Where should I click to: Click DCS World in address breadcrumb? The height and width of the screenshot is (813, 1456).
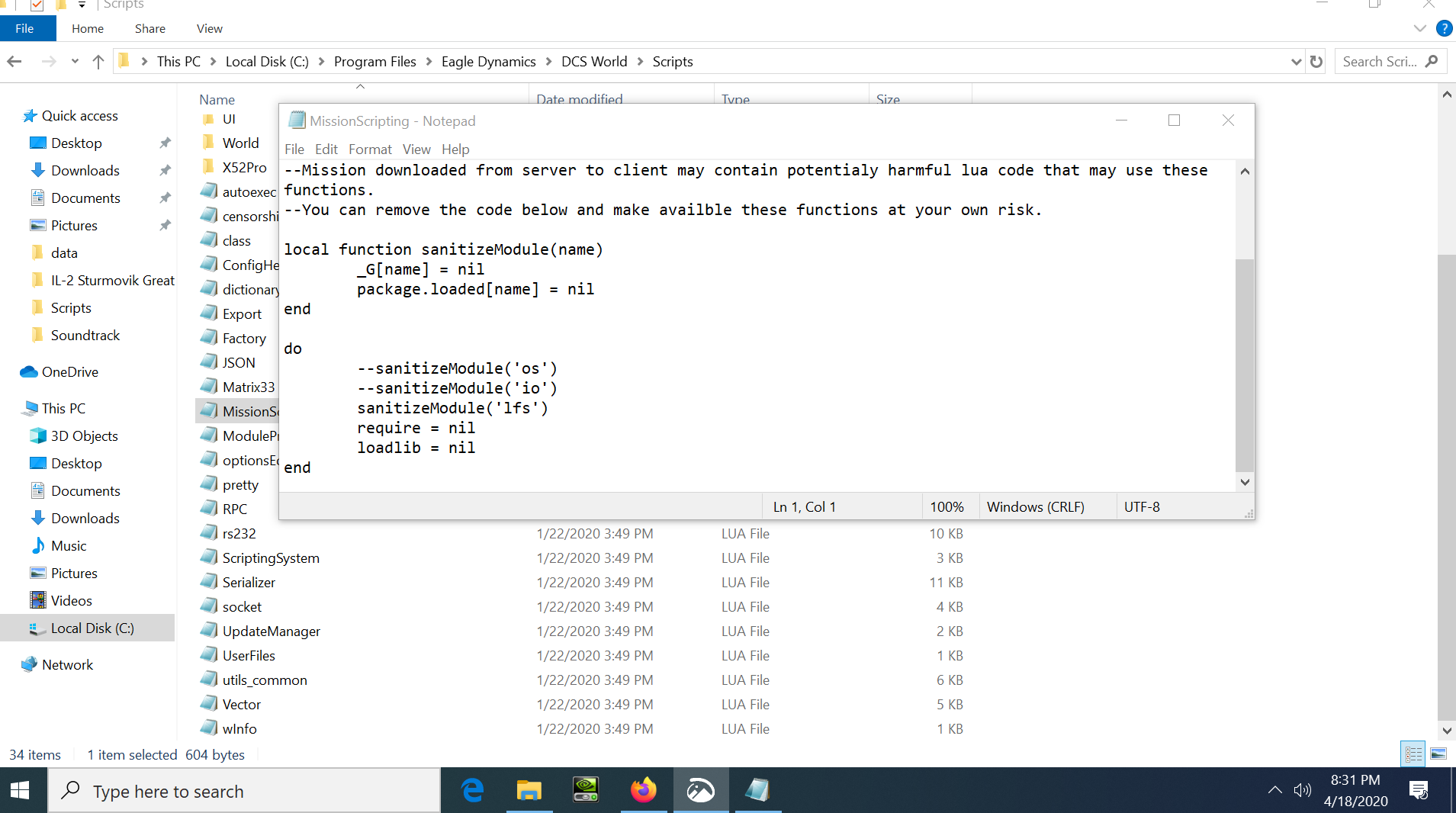(594, 62)
